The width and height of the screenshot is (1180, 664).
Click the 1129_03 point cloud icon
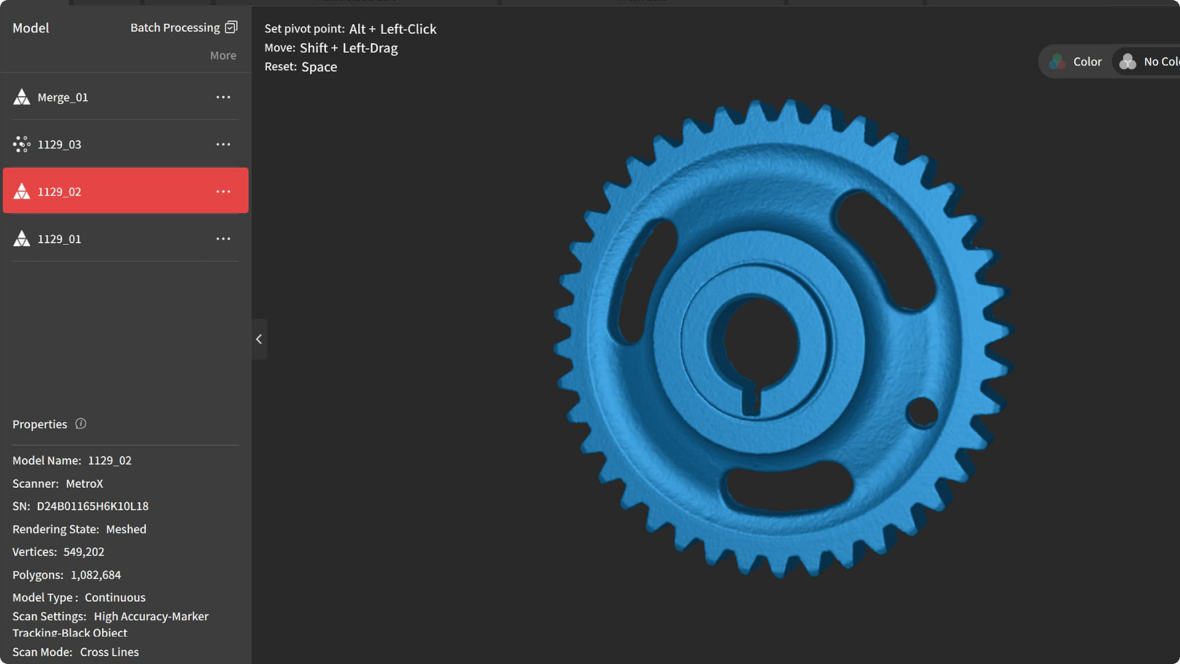pyautogui.click(x=21, y=144)
